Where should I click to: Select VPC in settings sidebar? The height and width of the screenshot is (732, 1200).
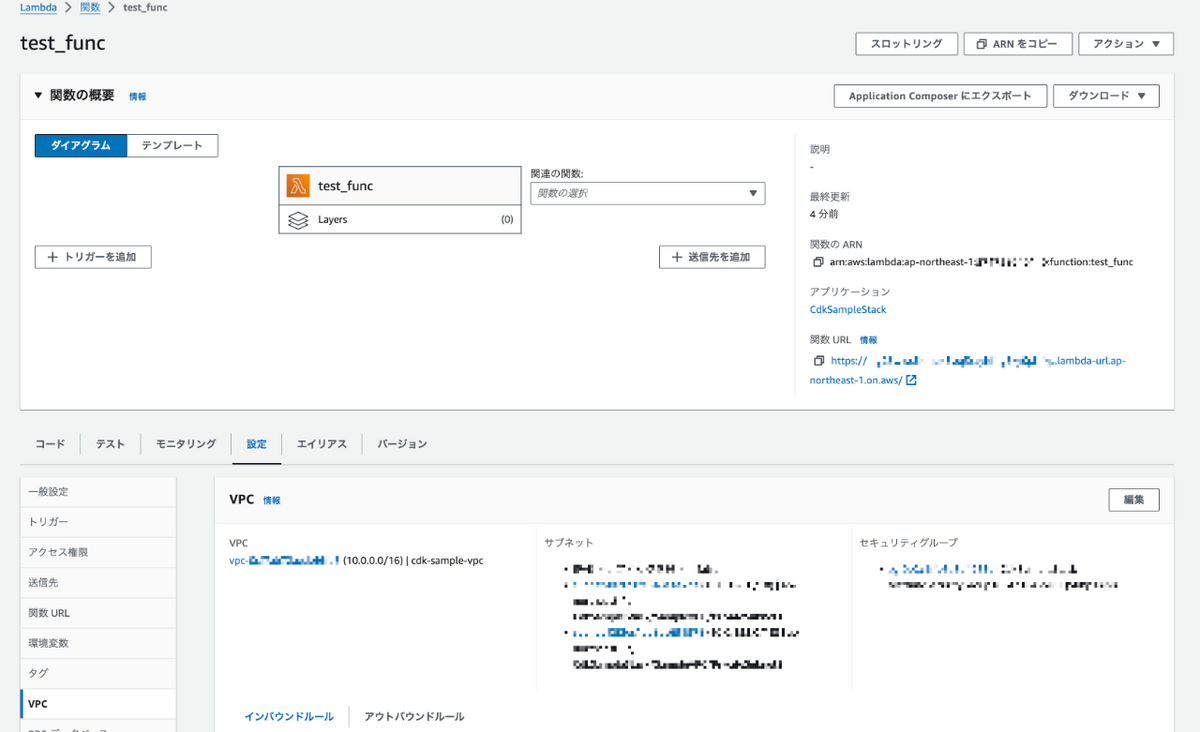click(98, 704)
